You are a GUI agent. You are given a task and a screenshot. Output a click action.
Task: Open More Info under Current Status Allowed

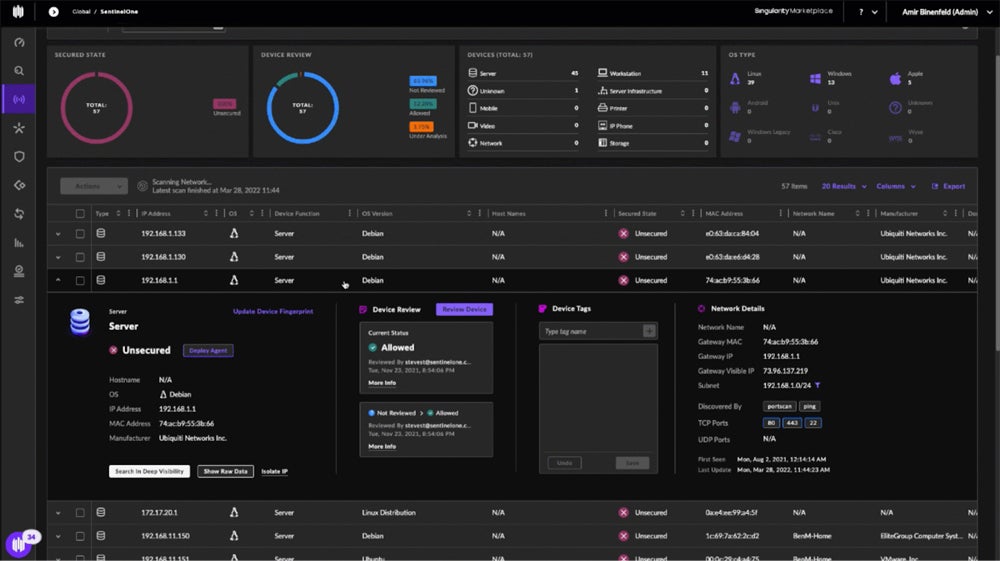pos(382,383)
